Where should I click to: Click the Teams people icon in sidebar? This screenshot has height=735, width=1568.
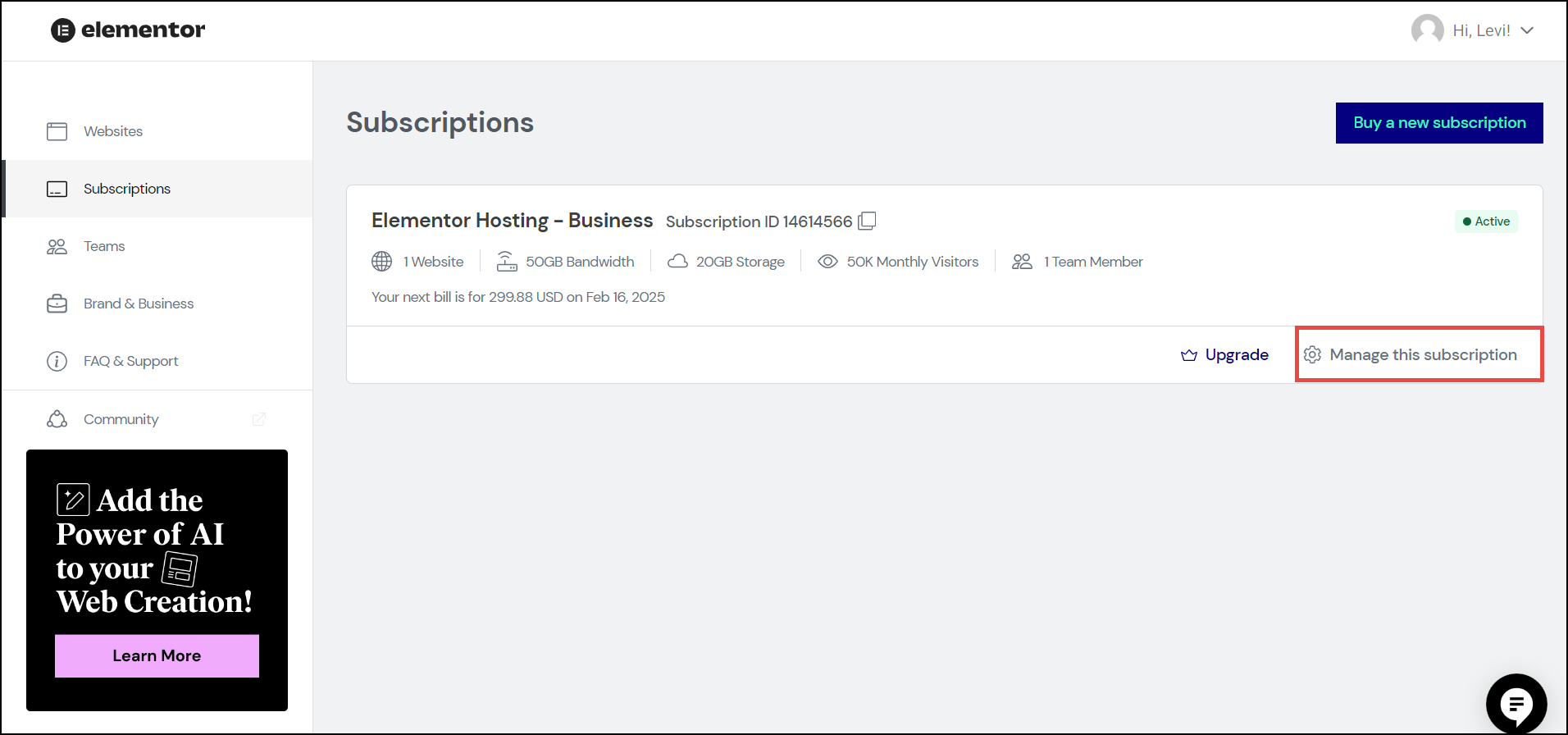(x=57, y=246)
